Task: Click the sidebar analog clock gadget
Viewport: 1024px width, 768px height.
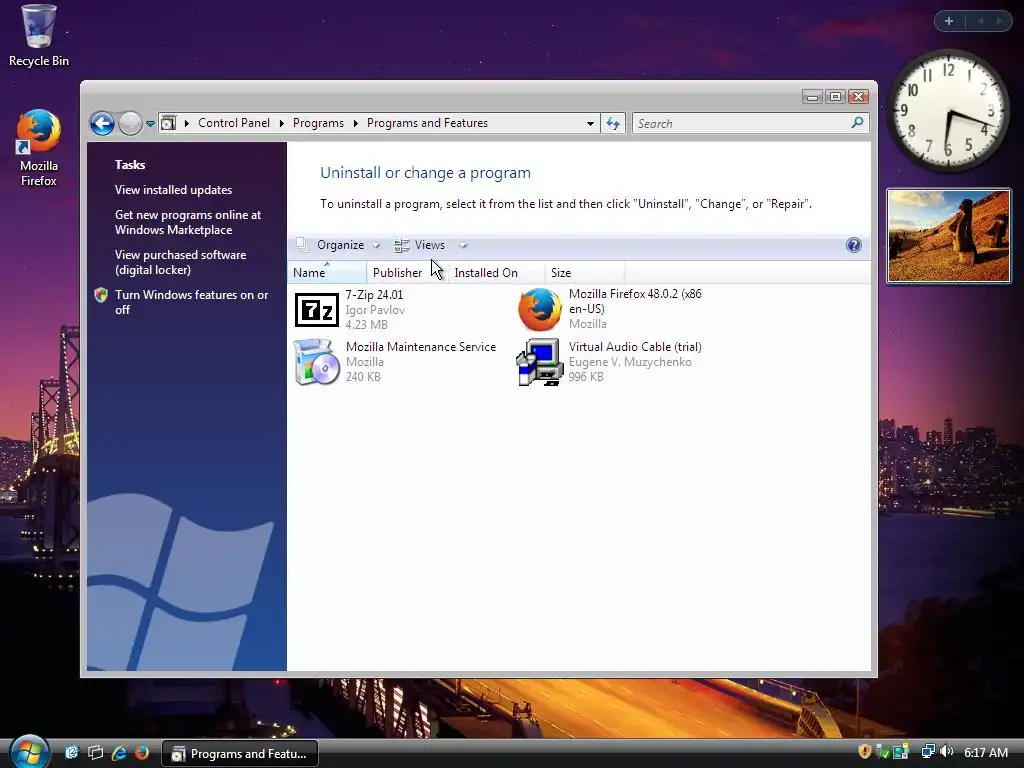Action: pos(948,111)
